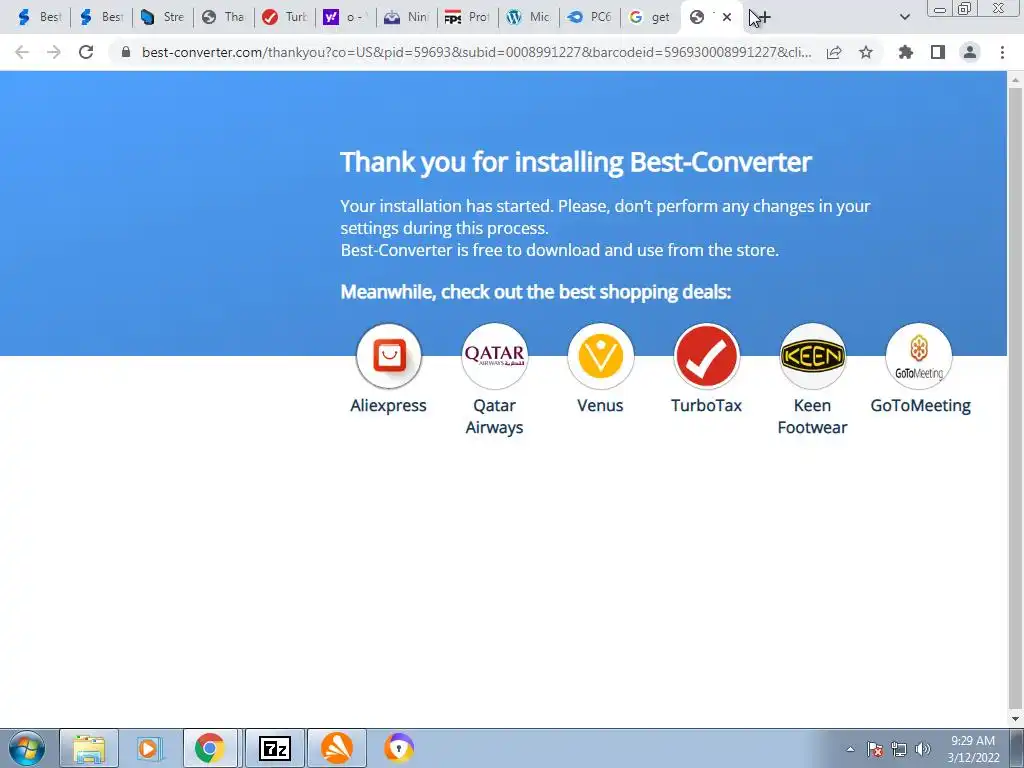This screenshot has width=1024, height=768.
Task: Open Windows Explorer from the taskbar
Action: pyautogui.click(x=89, y=748)
